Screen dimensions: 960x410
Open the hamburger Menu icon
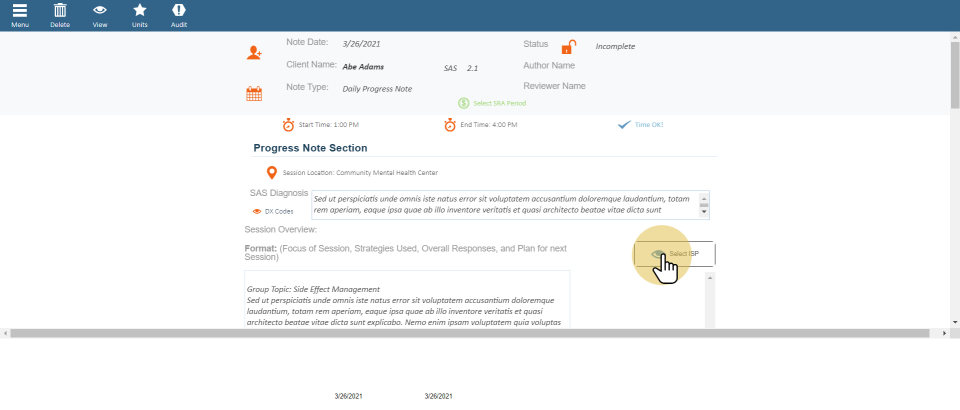(20, 10)
